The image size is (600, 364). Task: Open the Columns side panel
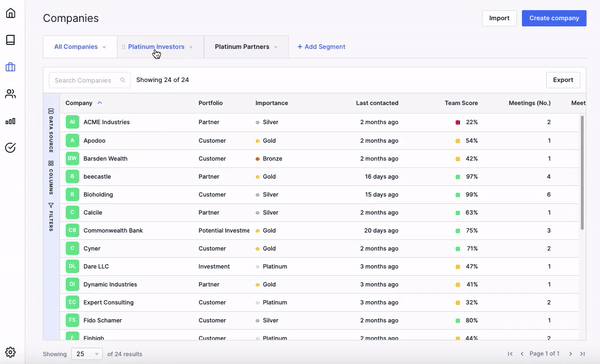coord(51,178)
